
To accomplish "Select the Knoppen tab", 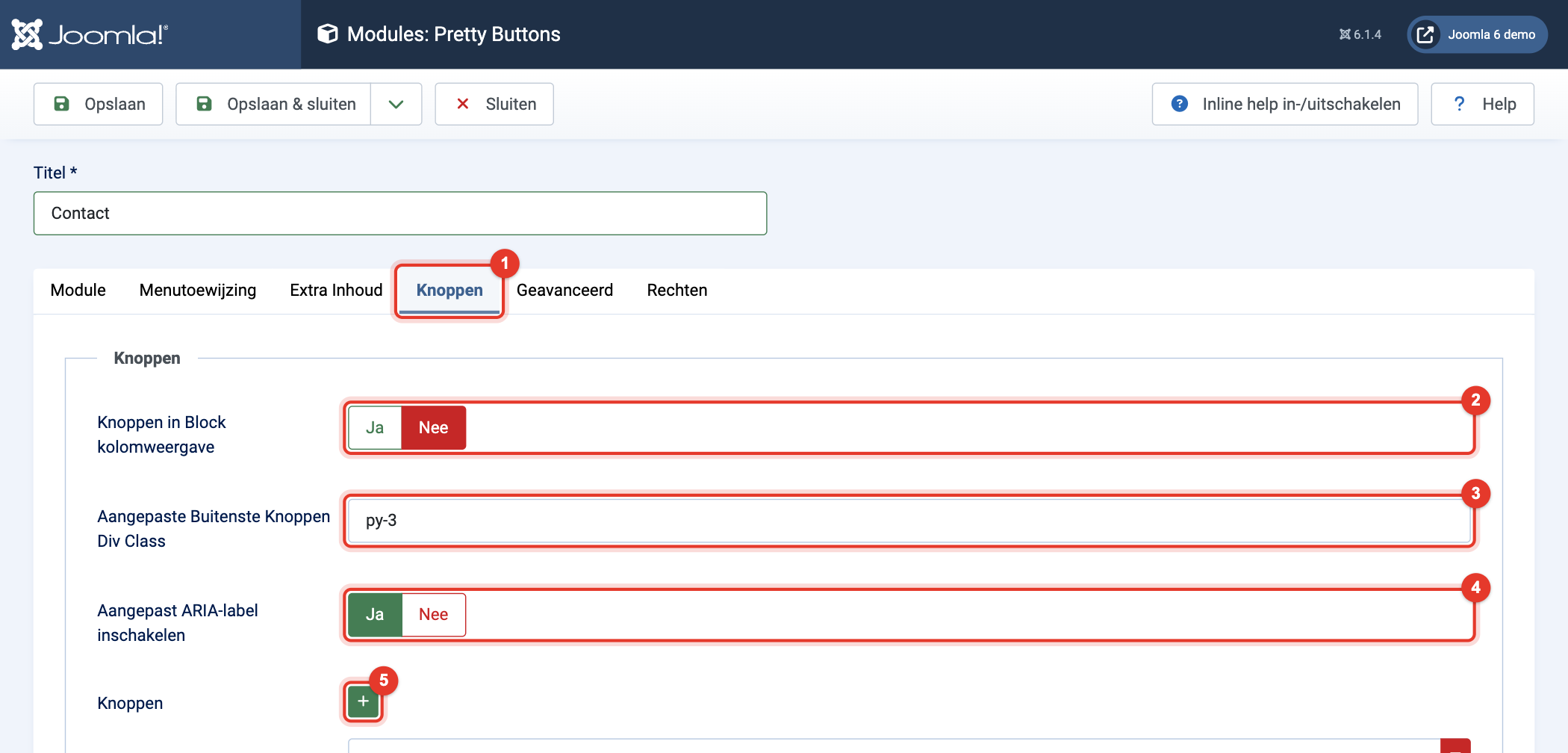I will pos(449,291).
